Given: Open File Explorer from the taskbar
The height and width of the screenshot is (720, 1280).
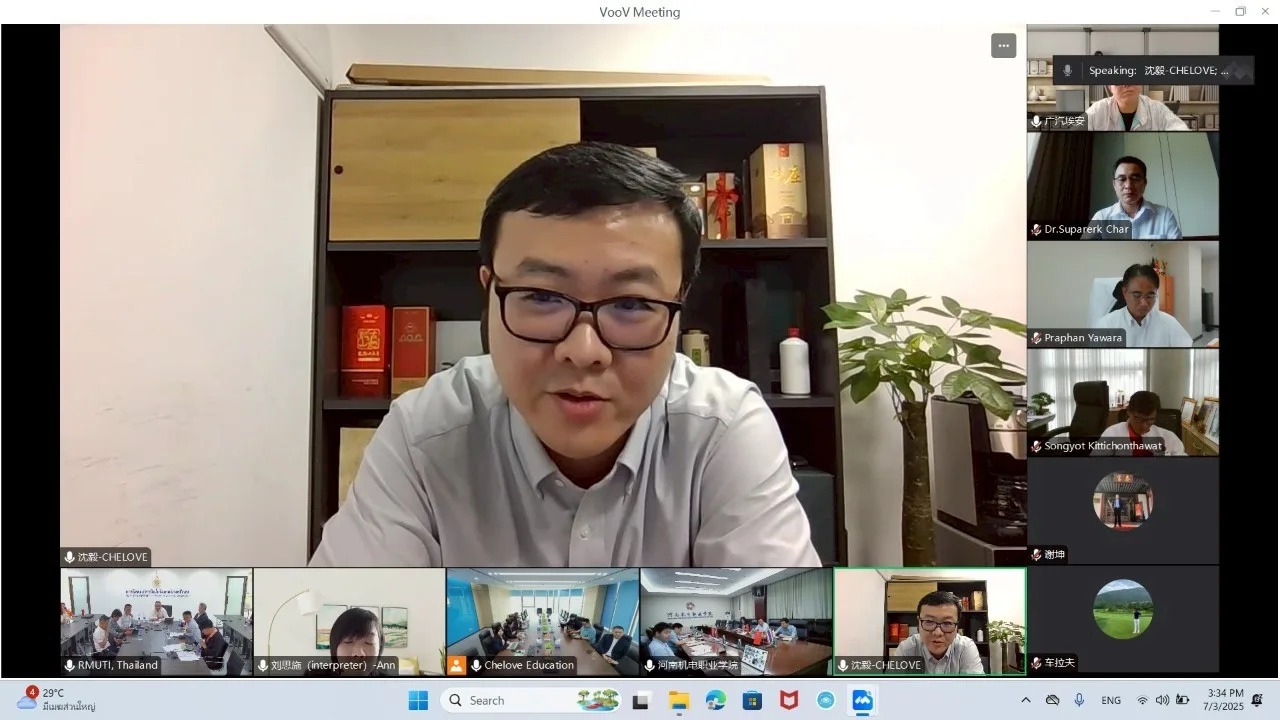Looking at the screenshot, I should click(679, 700).
